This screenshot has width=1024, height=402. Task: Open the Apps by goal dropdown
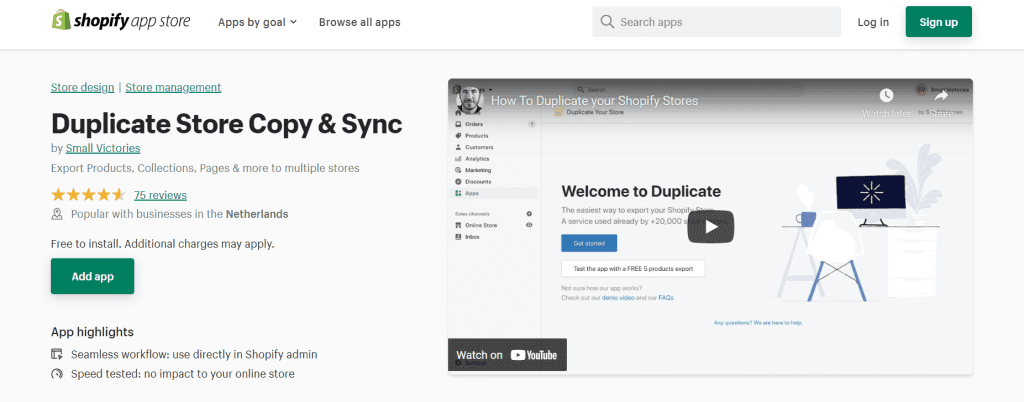pos(257,22)
